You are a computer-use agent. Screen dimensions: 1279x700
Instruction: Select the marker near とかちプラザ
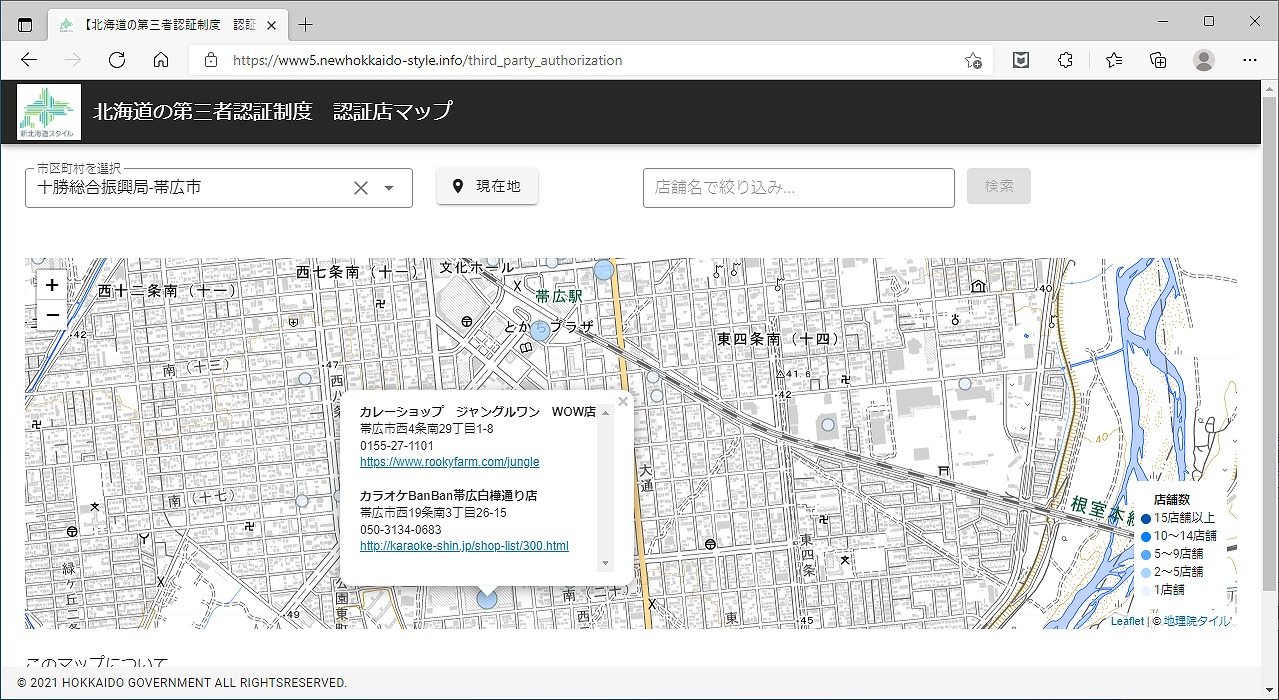[540, 331]
